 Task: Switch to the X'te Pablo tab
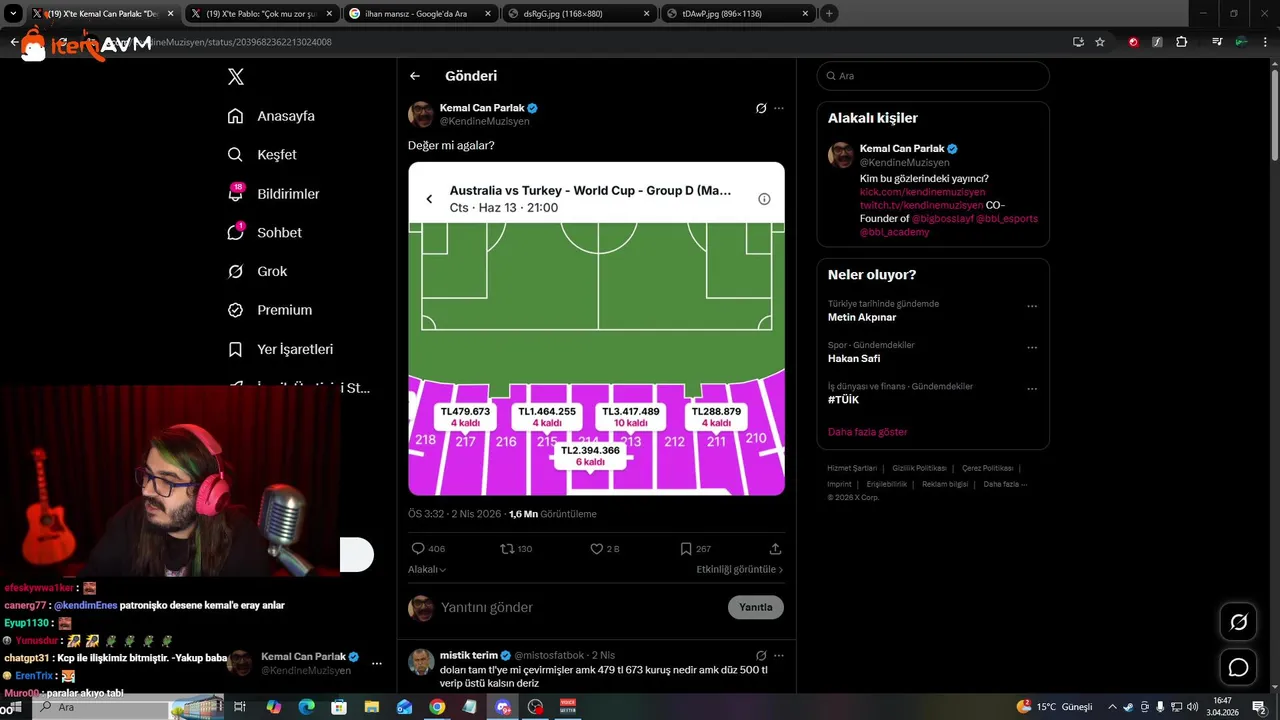(260, 14)
